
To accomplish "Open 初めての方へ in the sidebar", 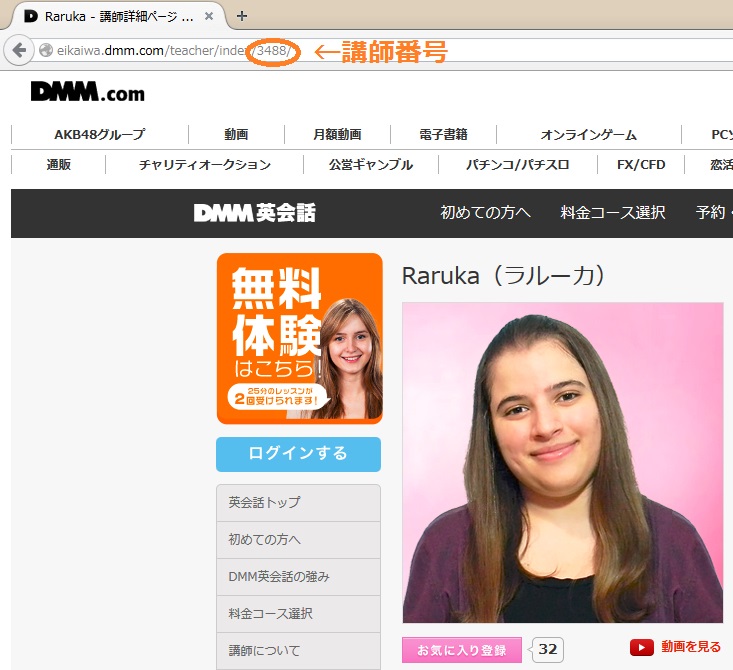I will point(298,540).
